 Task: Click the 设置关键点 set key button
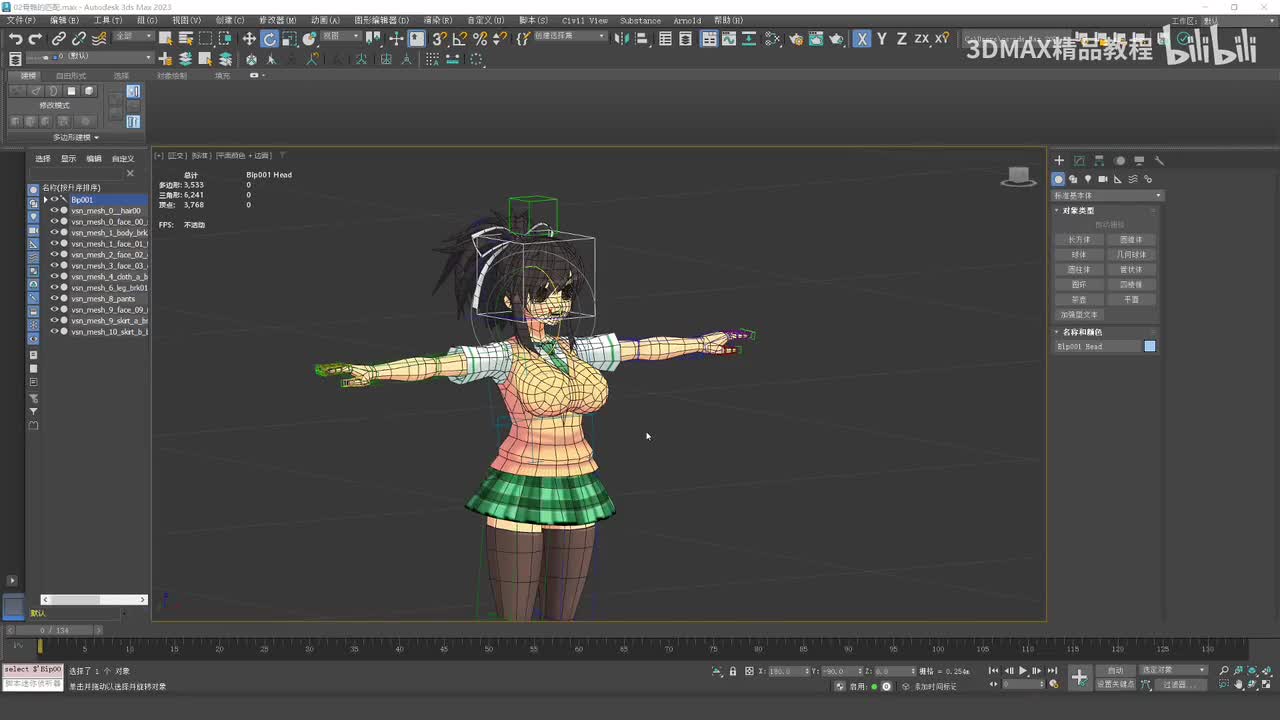[1115, 684]
